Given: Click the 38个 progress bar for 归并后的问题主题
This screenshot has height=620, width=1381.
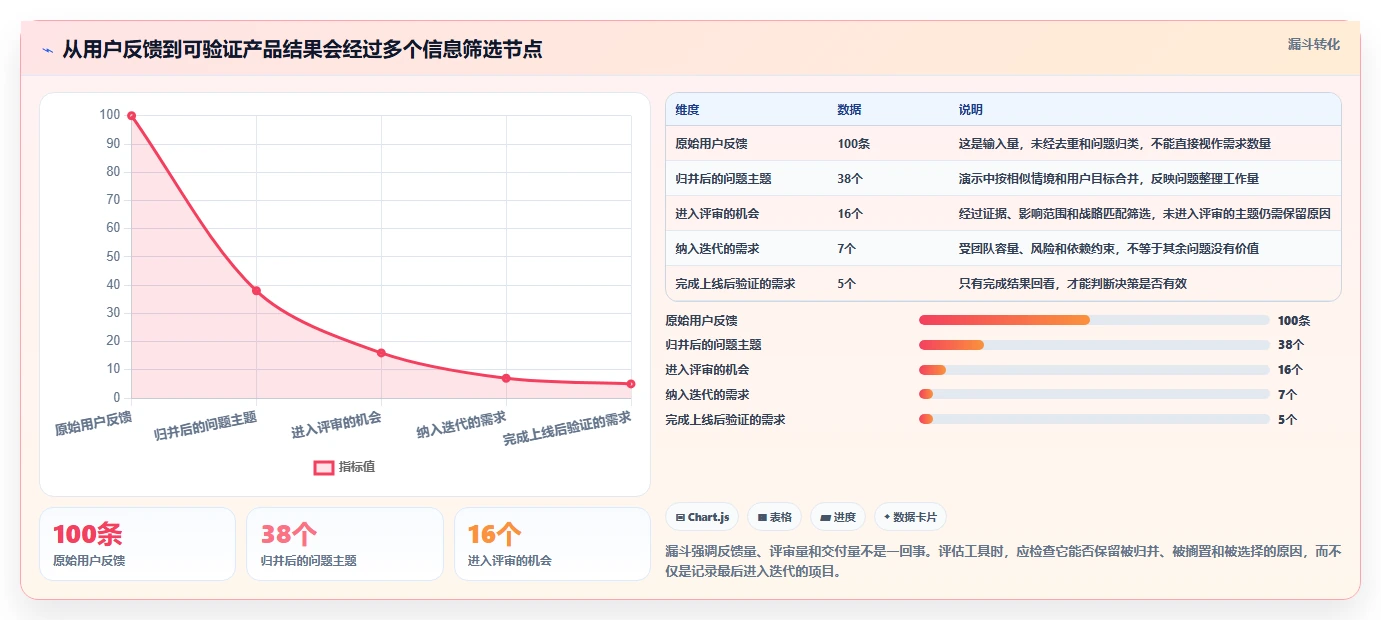Looking at the screenshot, I should [1094, 345].
